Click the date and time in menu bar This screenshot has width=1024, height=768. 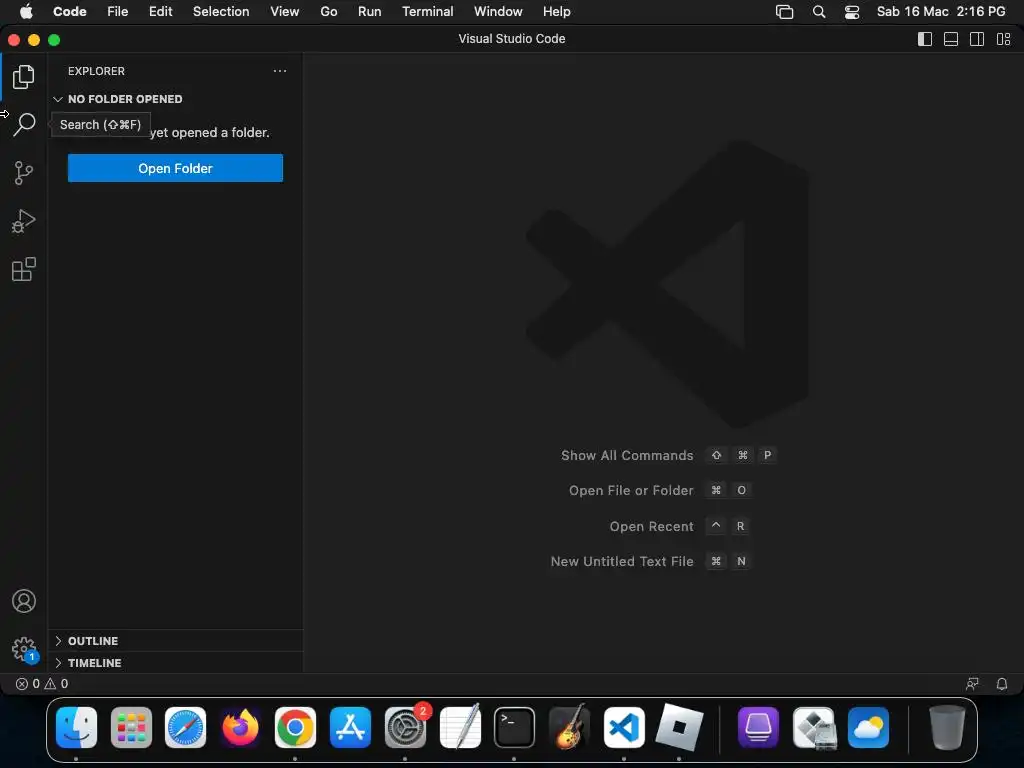coord(941,12)
